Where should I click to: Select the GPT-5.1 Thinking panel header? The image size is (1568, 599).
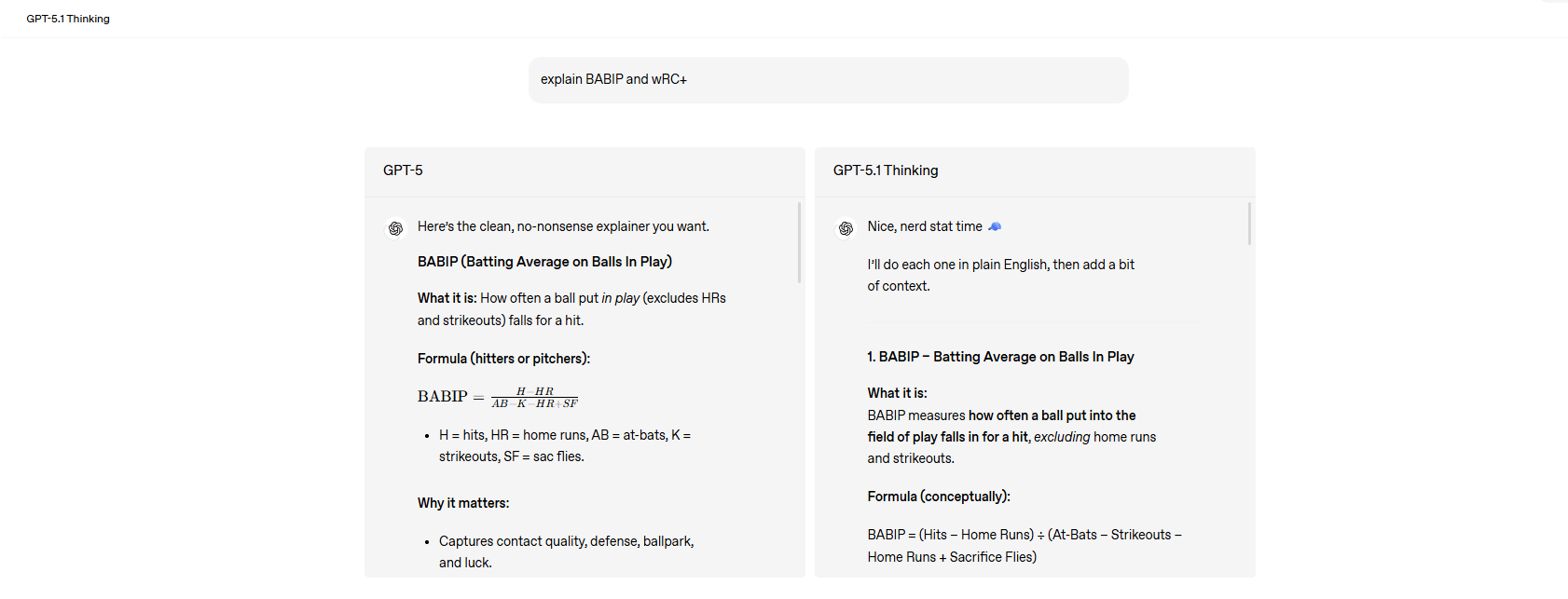click(886, 170)
